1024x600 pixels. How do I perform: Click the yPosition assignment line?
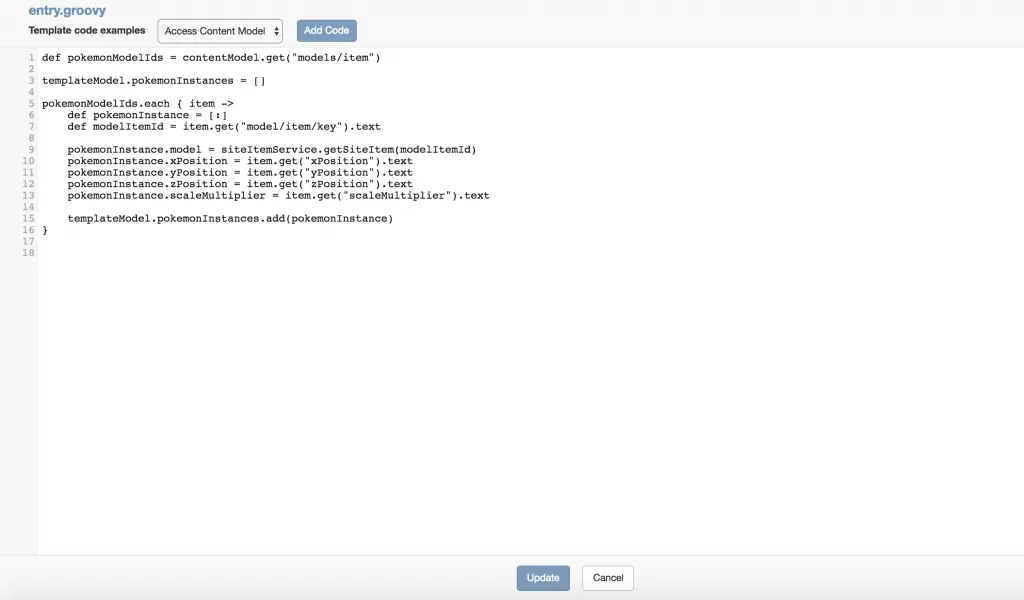(x=239, y=173)
